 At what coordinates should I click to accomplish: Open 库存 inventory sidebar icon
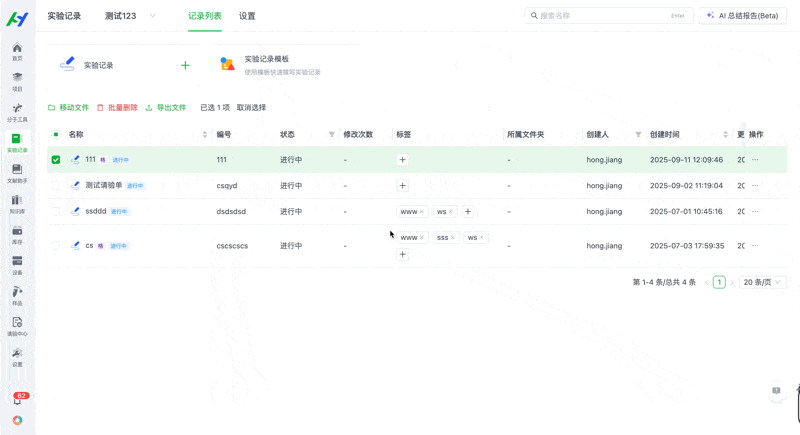17,235
